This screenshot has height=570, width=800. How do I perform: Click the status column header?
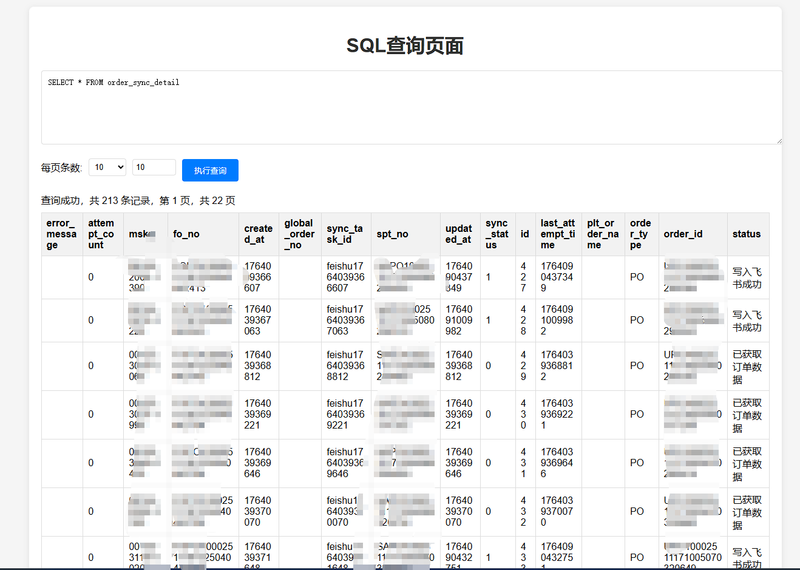[x=747, y=234]
